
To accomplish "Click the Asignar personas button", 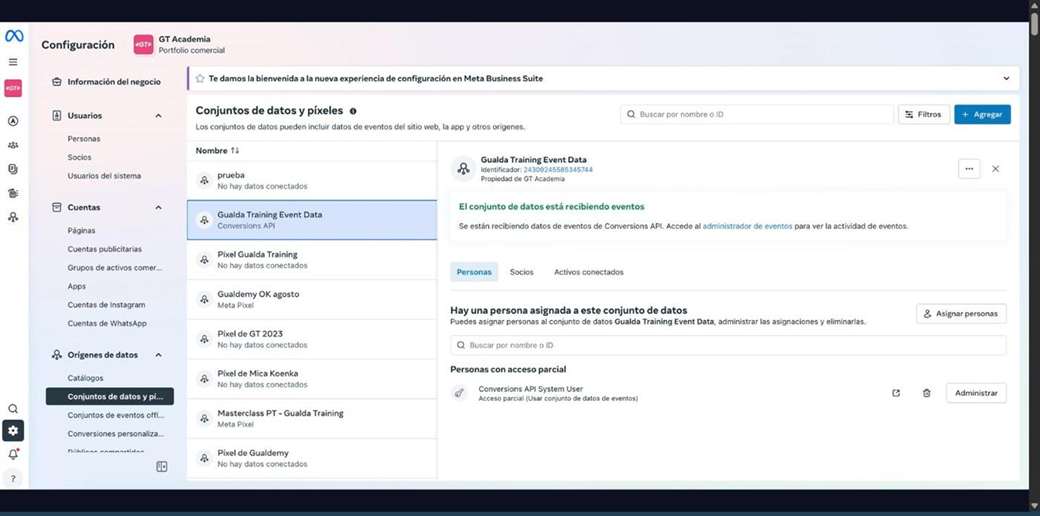I will [961, 313].
